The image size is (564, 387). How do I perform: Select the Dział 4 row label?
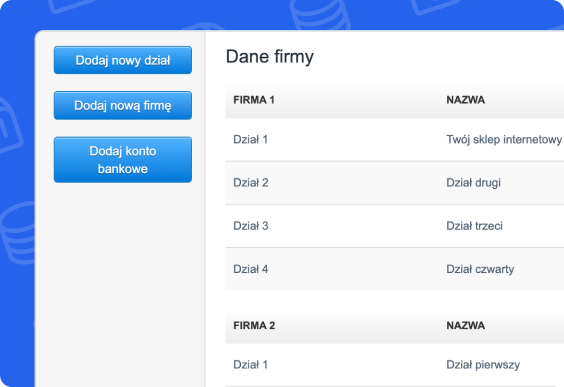(251, 269)
